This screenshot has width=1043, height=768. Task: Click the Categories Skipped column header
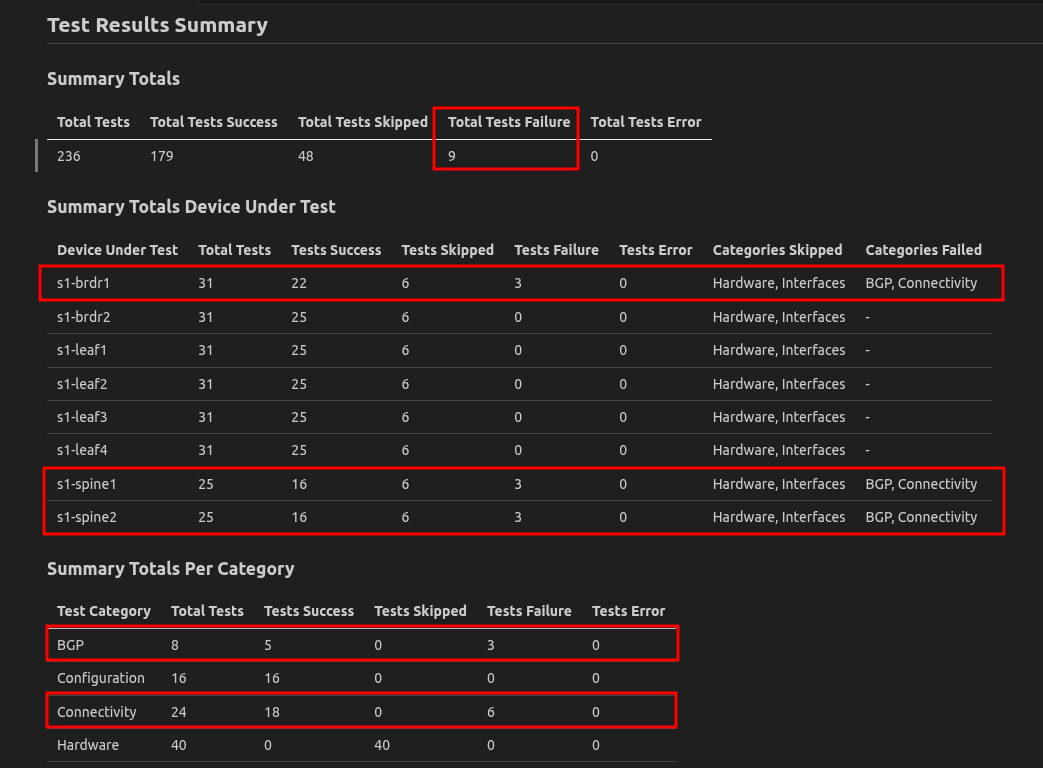coord(777,250)
